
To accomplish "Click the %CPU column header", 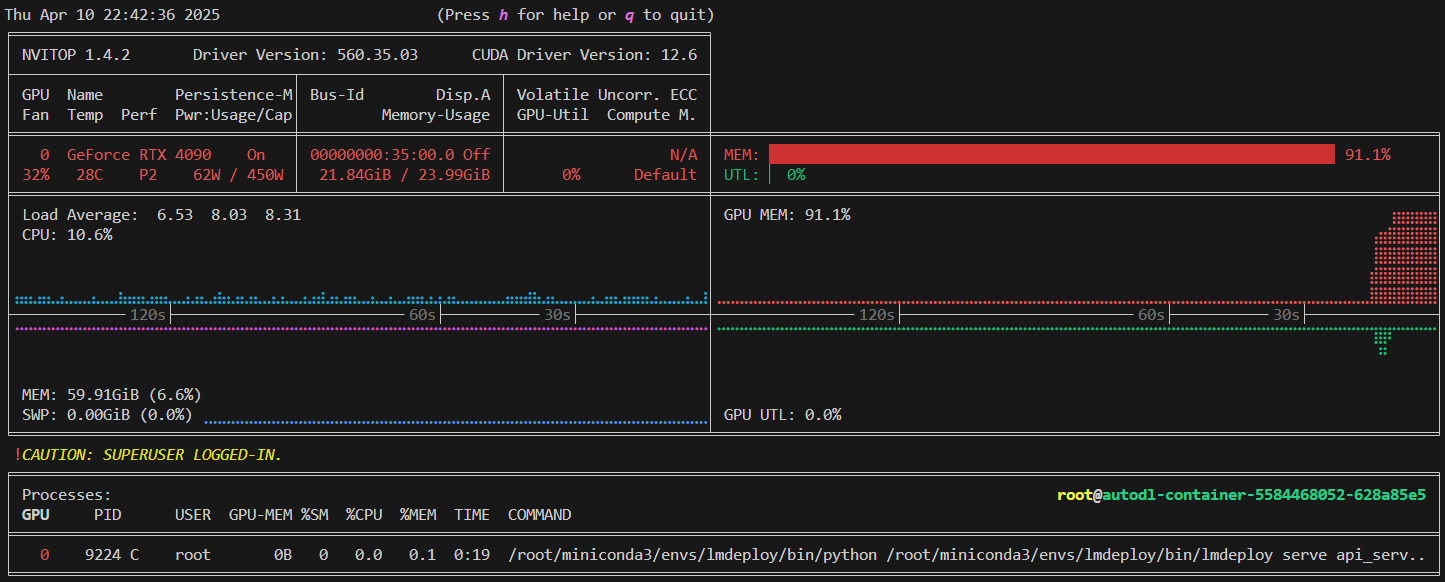I will [x=364, y=515].
